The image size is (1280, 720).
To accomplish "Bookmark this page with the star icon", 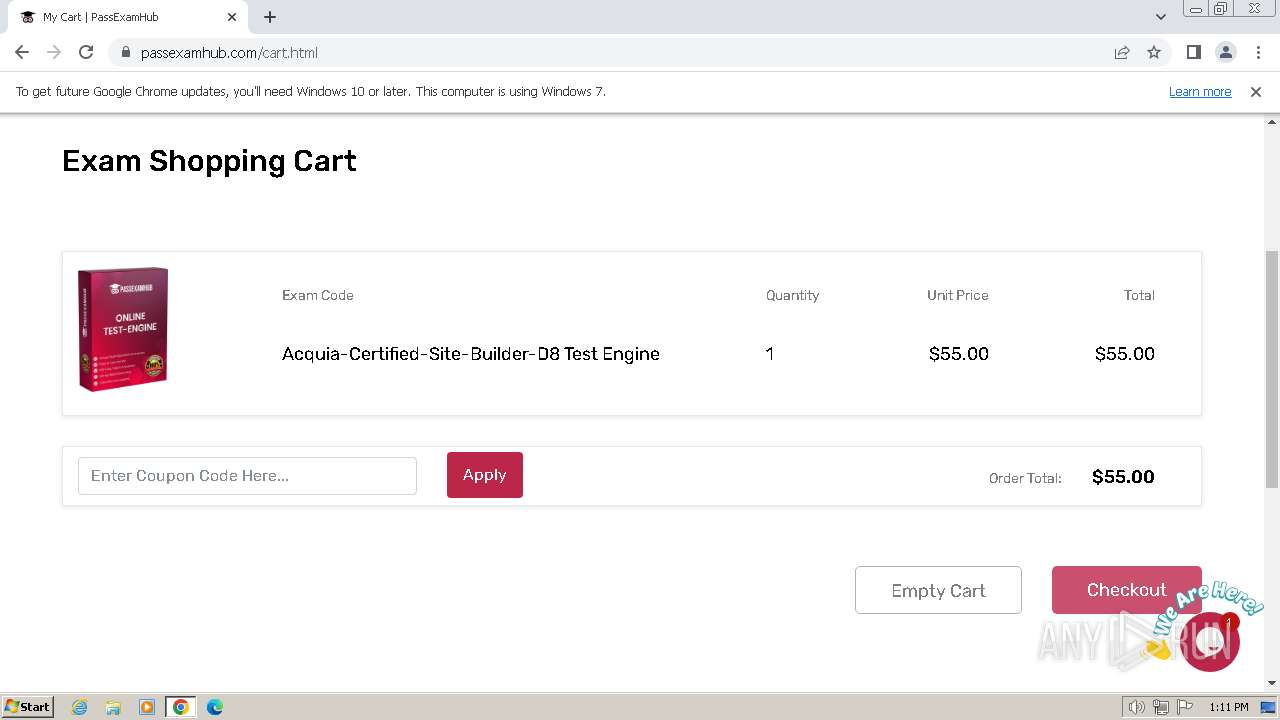I will [x=1154, y=53].
